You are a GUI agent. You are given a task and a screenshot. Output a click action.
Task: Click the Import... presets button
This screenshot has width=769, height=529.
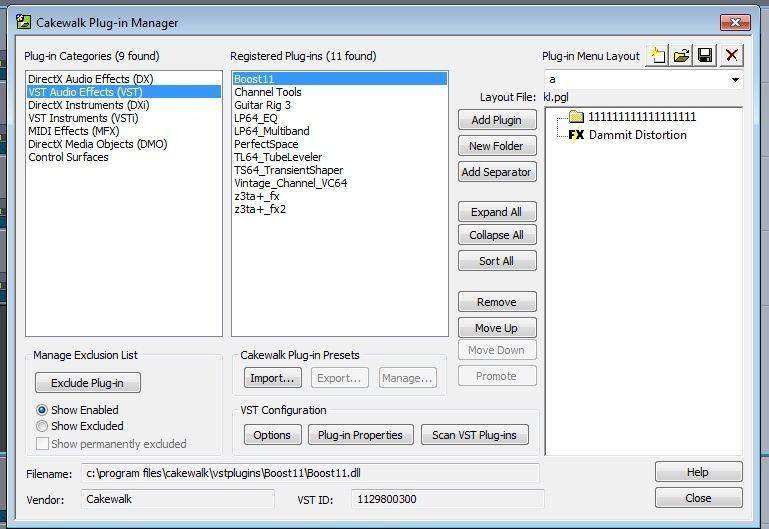click(273, 378)
